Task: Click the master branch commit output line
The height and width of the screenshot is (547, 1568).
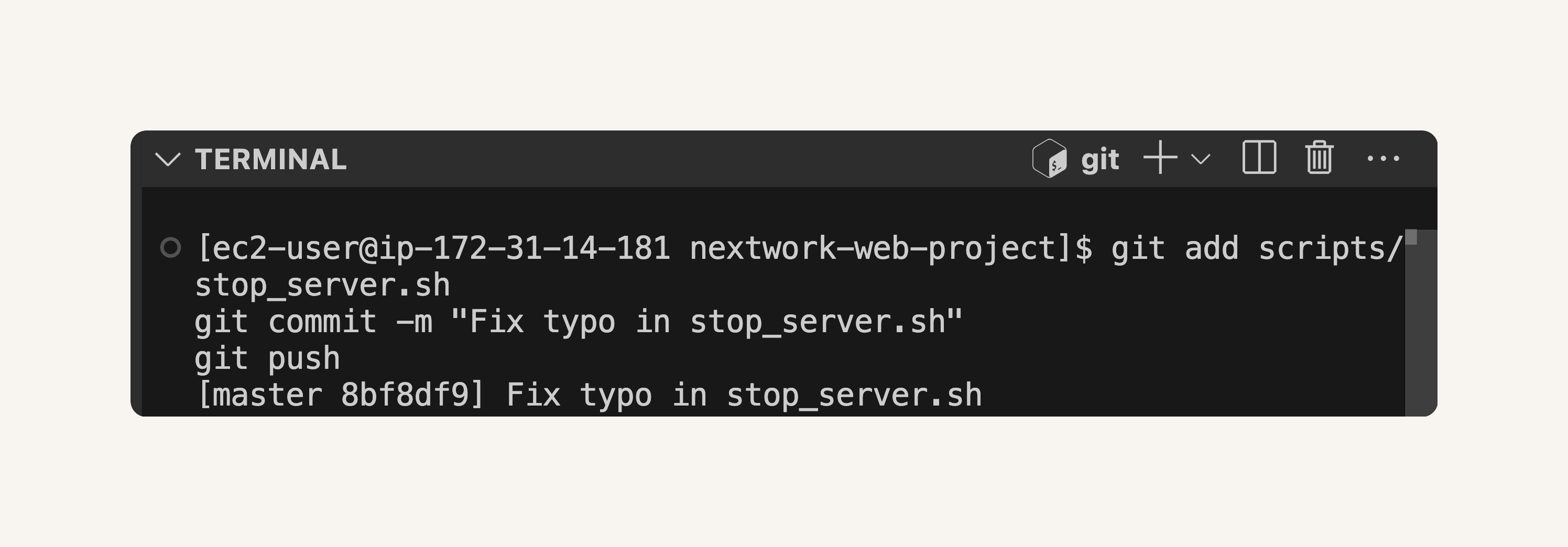Action: click(x=589, y=395)
